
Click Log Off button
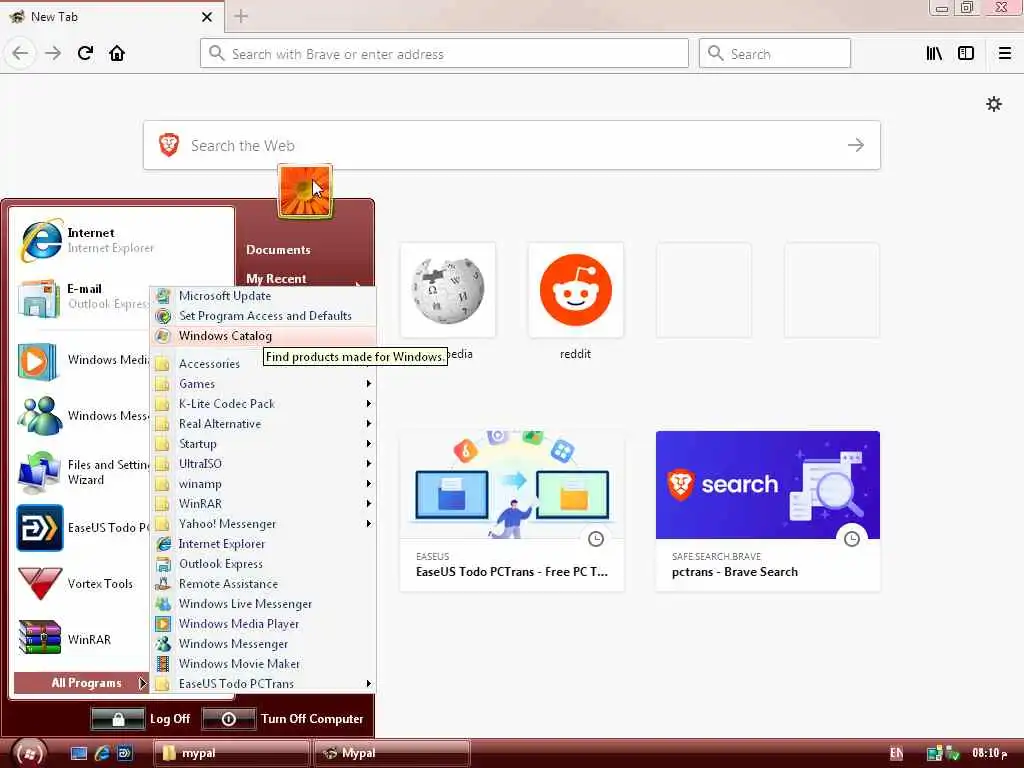click(141, 719)
